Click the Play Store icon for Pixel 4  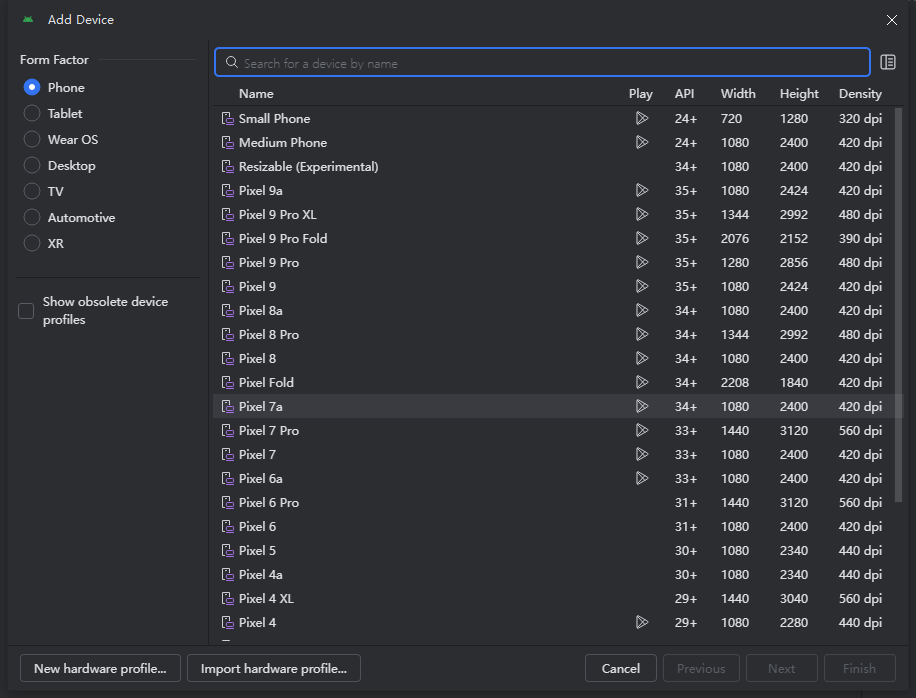pyautogui.click(x=641, y=622)
